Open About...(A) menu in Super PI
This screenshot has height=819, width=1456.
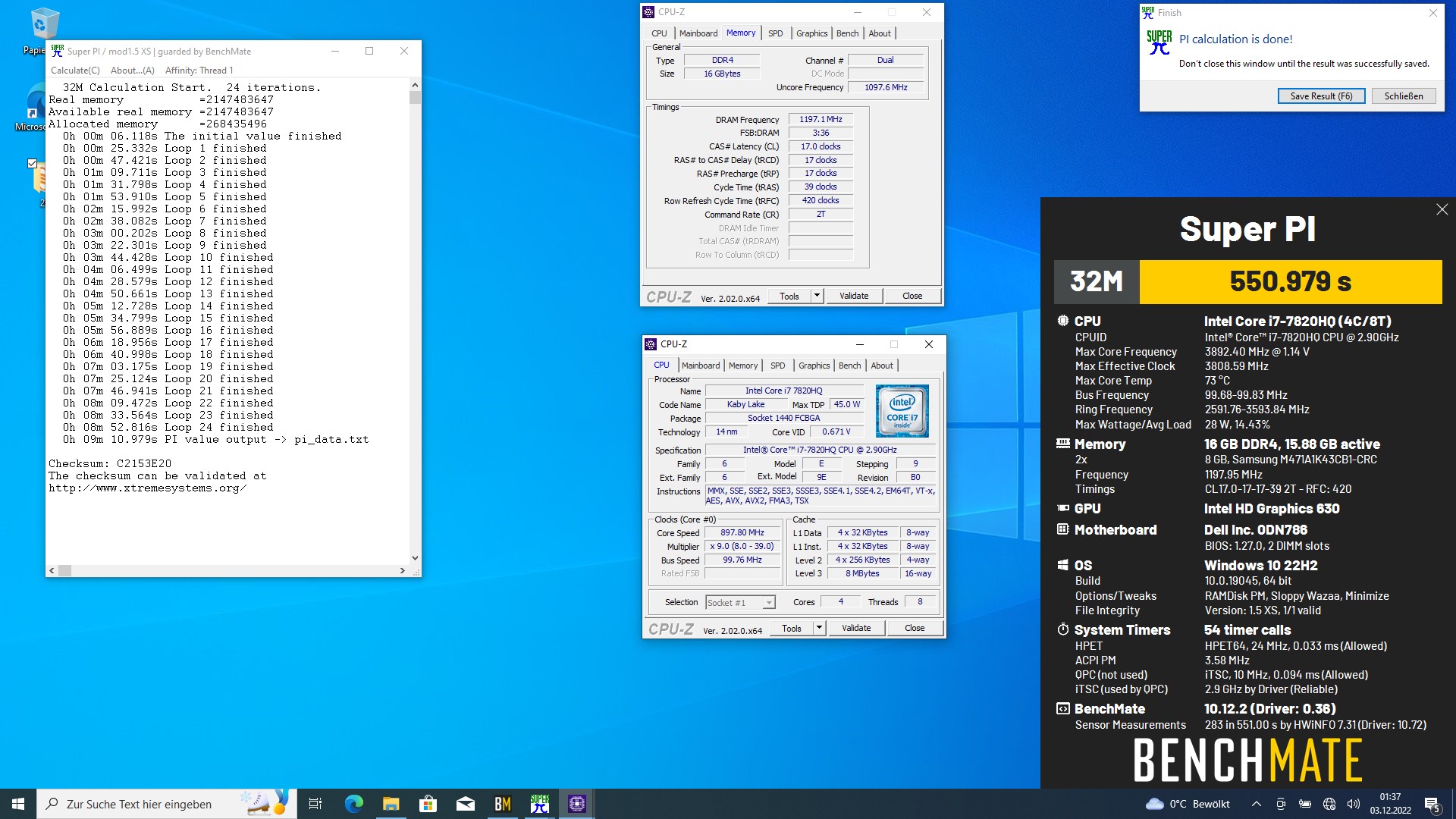(x=132, y=71)
